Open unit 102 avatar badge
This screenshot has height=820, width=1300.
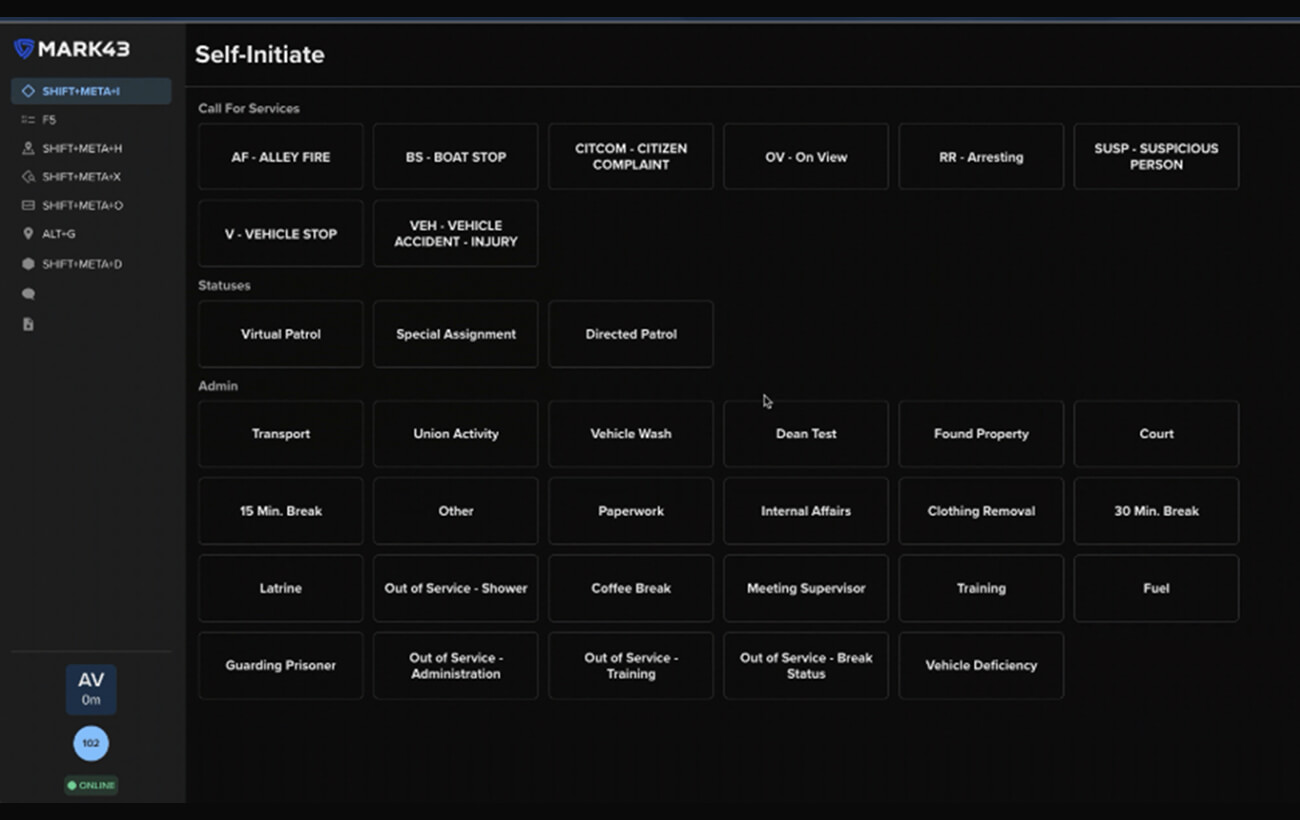(x=90, y=743)
